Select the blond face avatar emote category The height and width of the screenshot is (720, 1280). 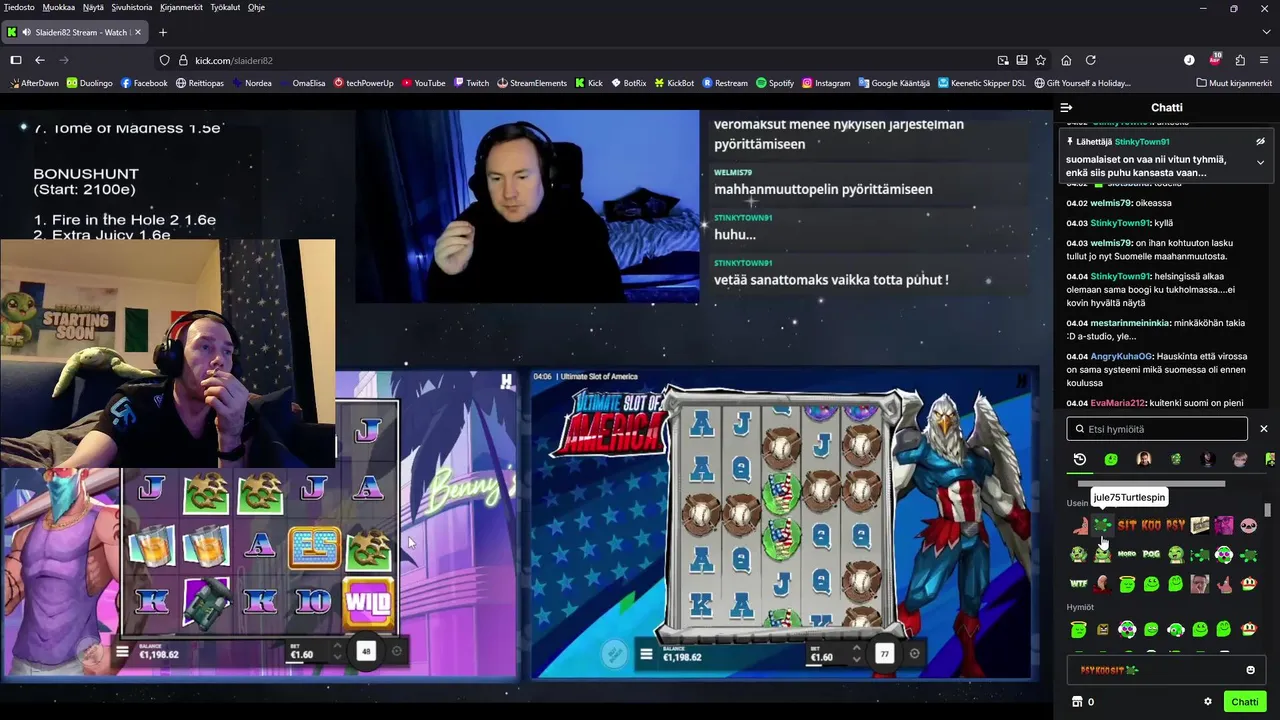(x=1240, y=459)
